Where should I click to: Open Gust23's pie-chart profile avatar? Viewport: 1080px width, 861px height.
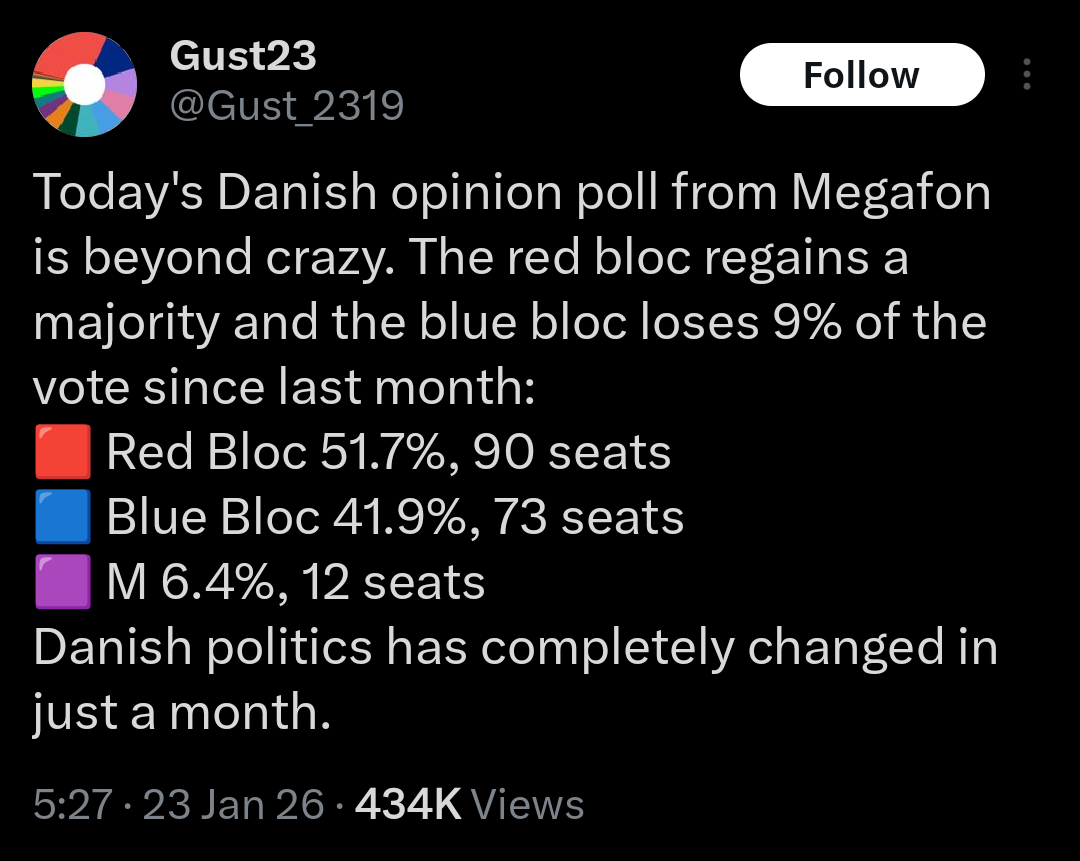[x=85, y=85]
